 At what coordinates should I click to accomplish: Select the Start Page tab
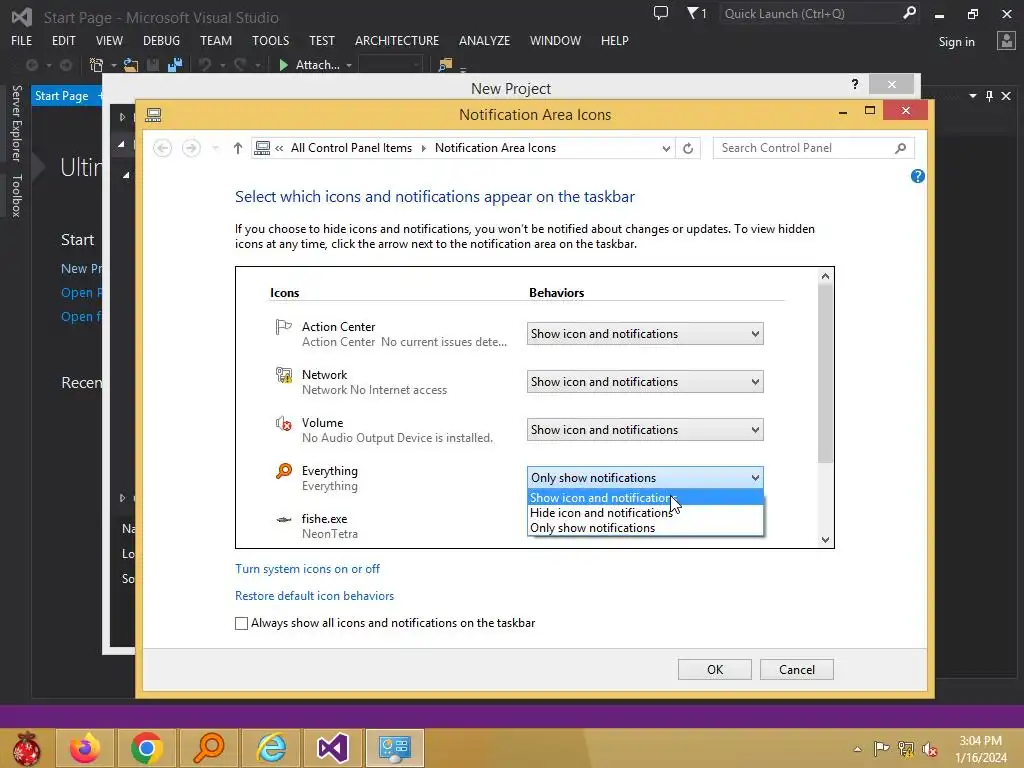[61, 96]
